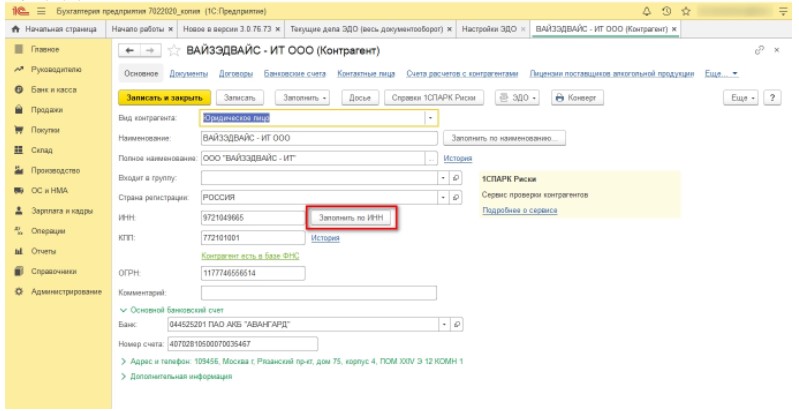Open the Операции section
Image resolution: width=799 pixels, height=411 pixels.
48,231
